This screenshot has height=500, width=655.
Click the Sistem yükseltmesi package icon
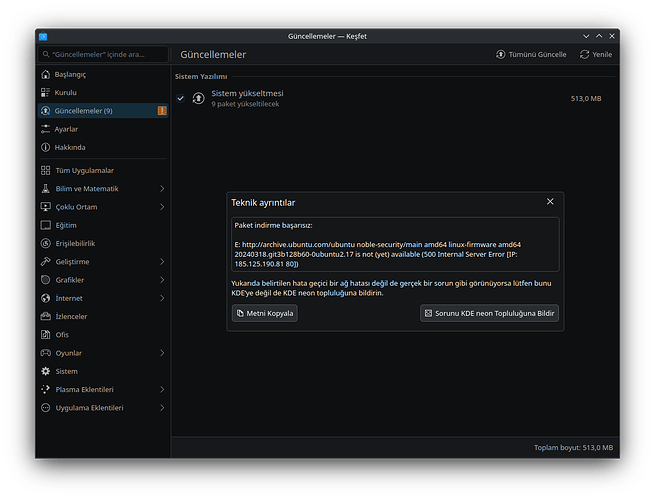(x=198, y=98)
